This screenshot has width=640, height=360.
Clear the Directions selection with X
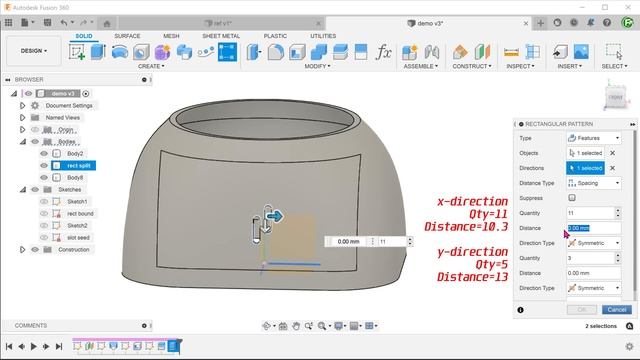tap(612, 168)
